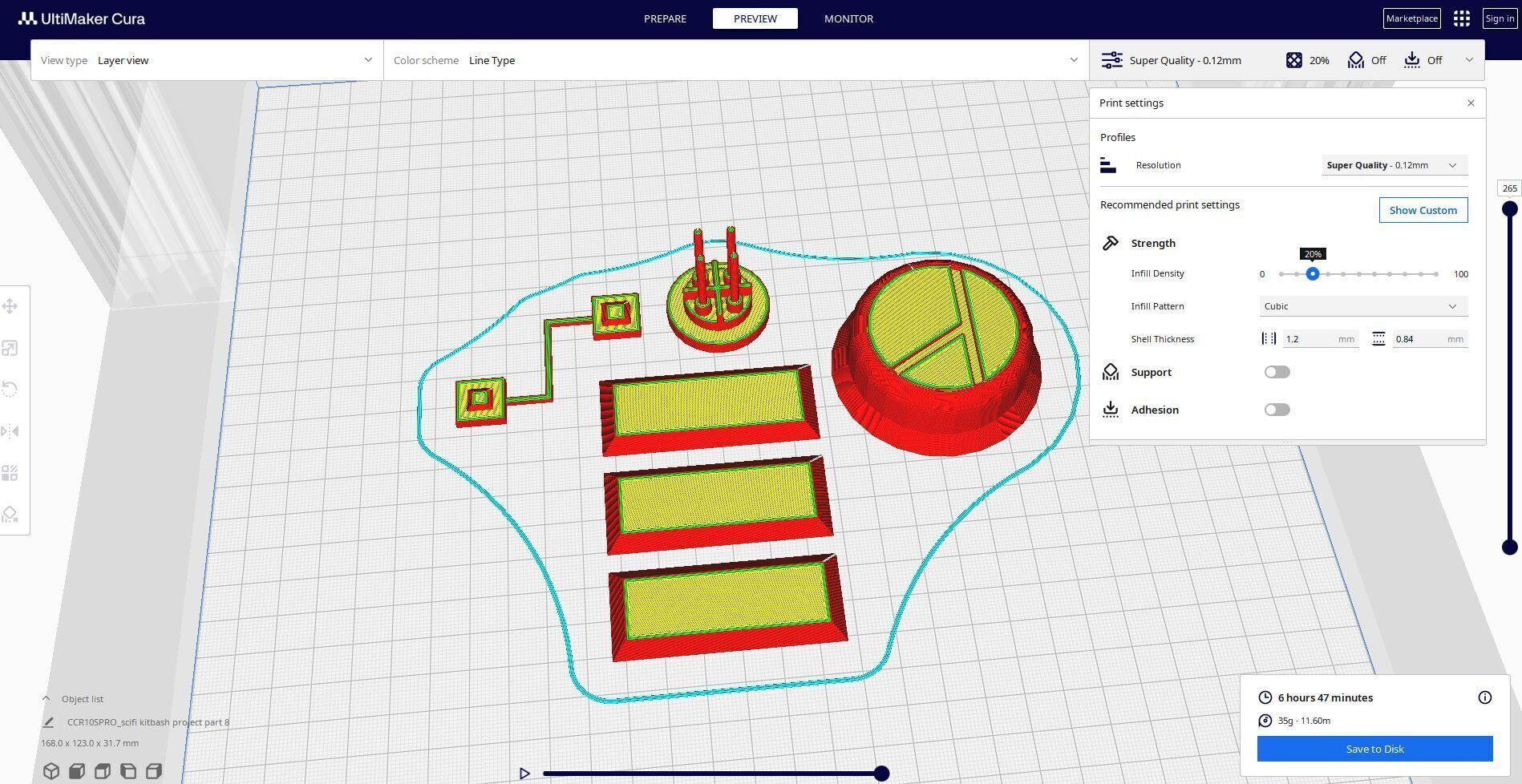Screen dimensions: 1522x784
Task: Click the Infill Density slider handle
Action: pyautogui.click(x=1313, y=274)
